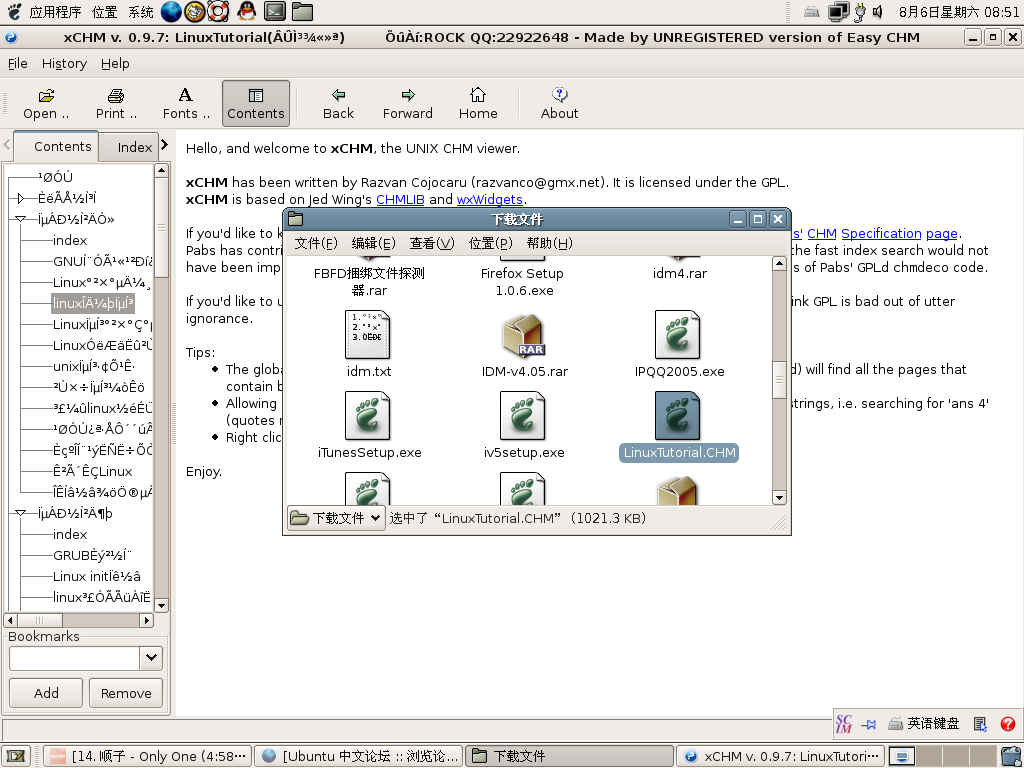Open the file manager launcher in top panel

click(x=302, y=11)
